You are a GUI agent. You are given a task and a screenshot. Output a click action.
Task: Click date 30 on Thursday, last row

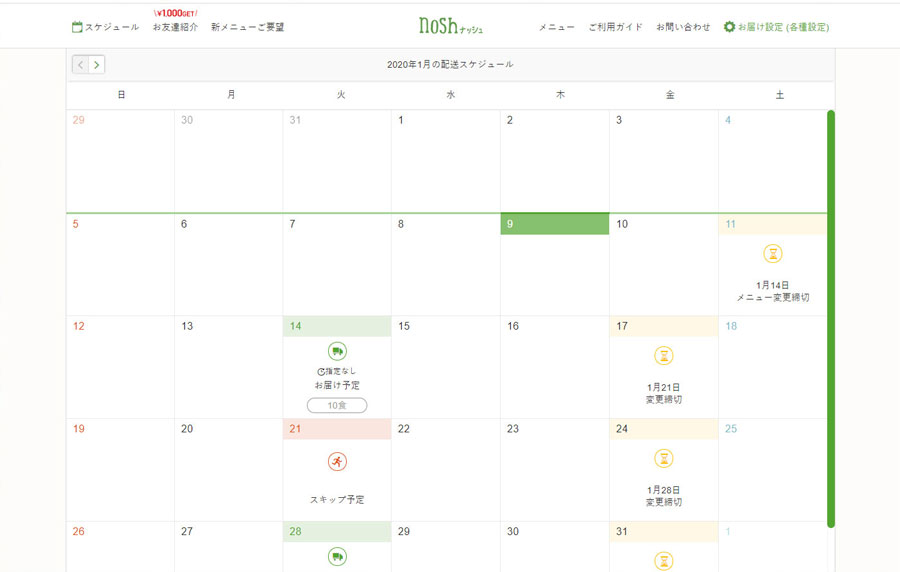pos(513,531)
